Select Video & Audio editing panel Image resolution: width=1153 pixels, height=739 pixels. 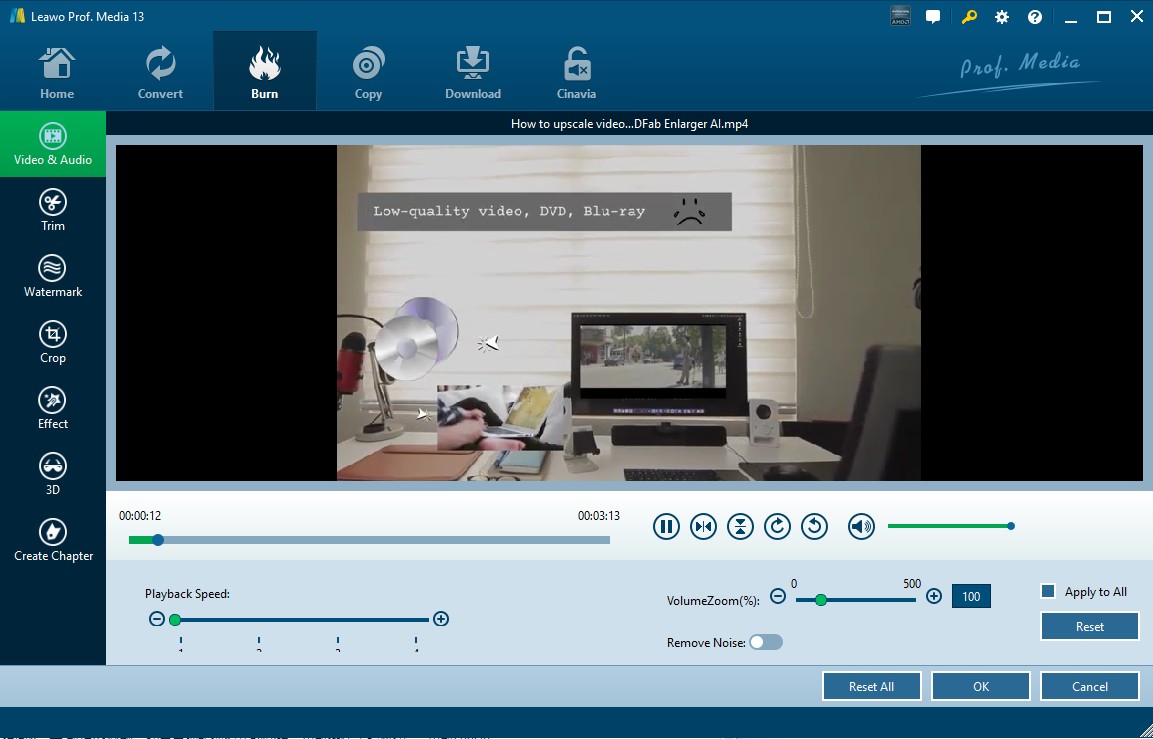[53, 144]
